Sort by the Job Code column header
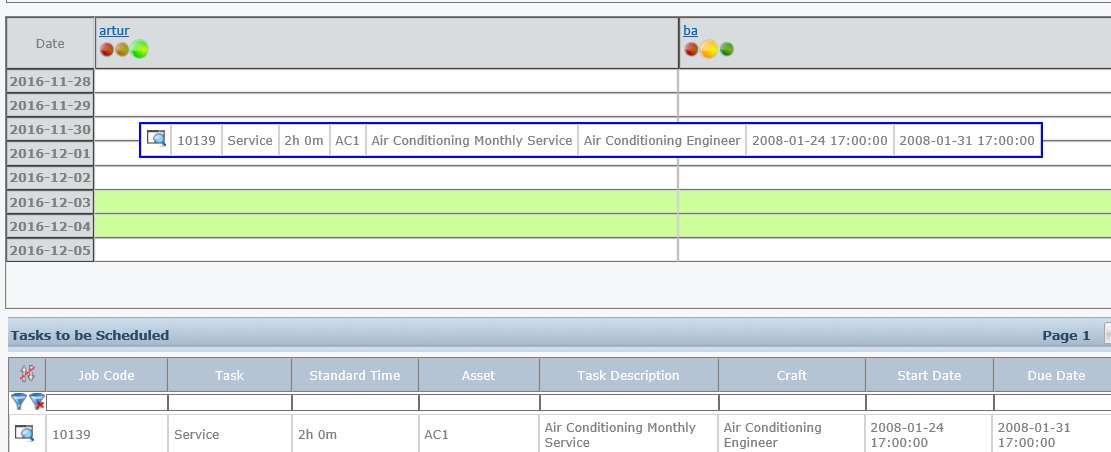1111x452 pixels. pyautogui.click(x=106, y=376)
